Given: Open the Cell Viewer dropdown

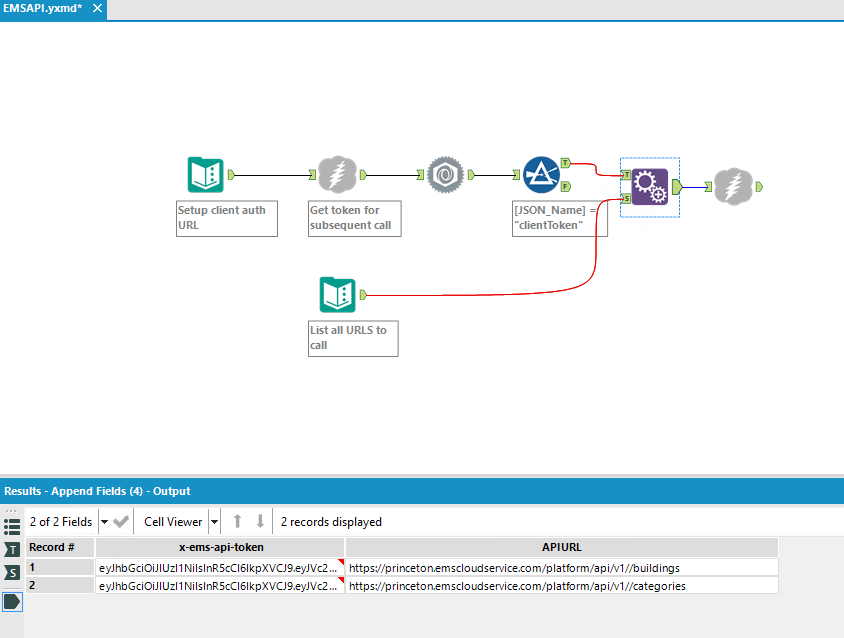Looking at the screenshot, I should [214, 521].
